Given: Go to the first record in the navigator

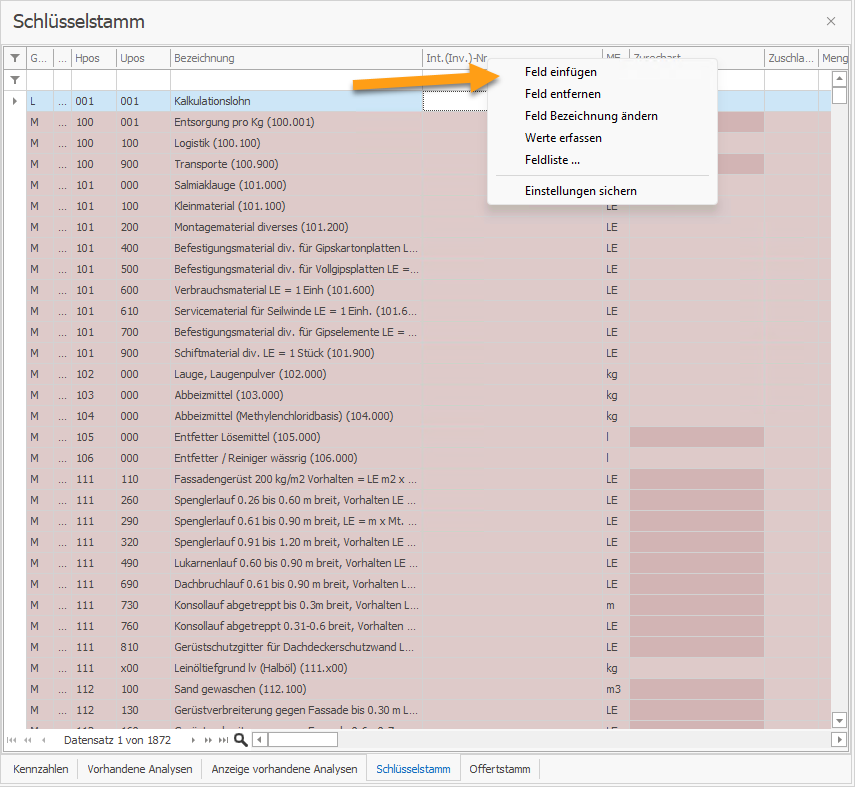Looking at the screenshot, I should click(11, 740).
